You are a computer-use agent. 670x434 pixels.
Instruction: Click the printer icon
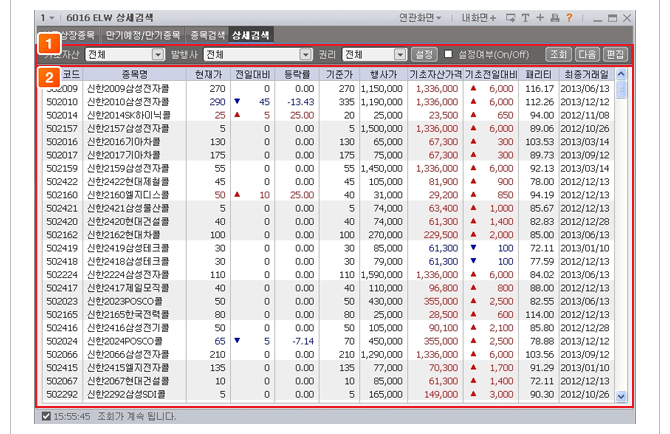pos(555,18)
